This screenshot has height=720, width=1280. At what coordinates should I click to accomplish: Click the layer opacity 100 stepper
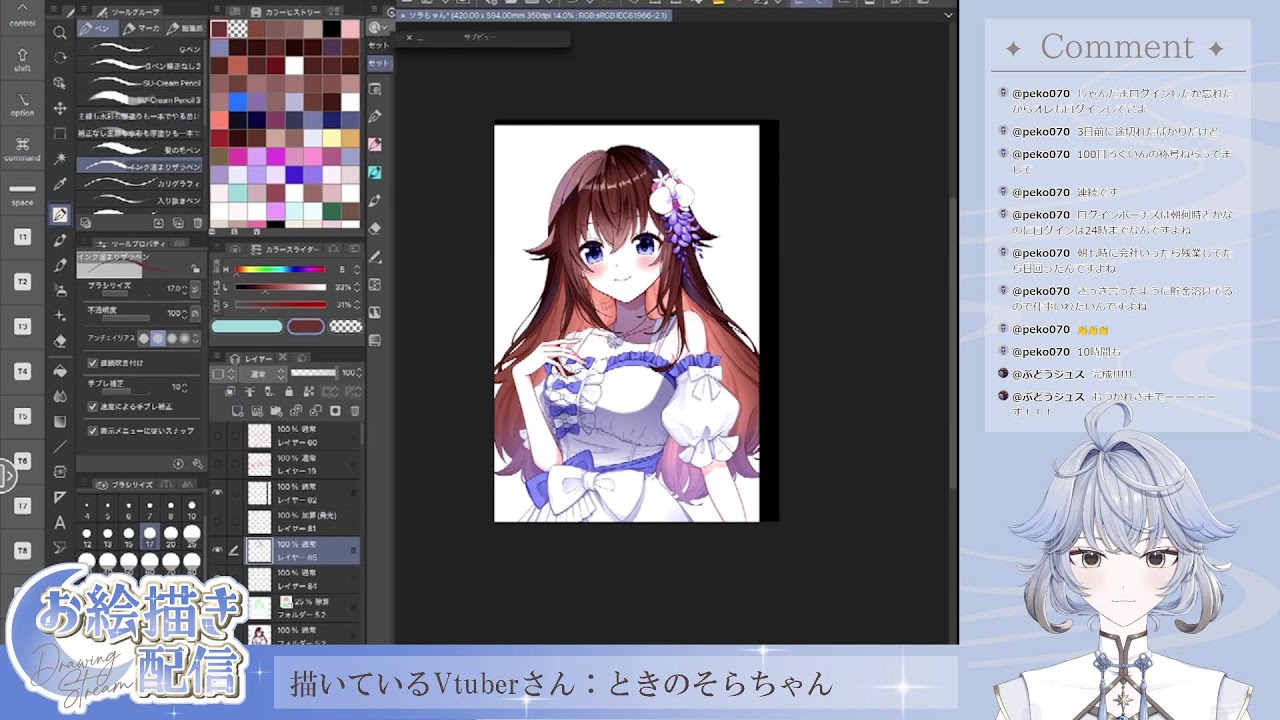pyautogui.click(x=359, y=373)
